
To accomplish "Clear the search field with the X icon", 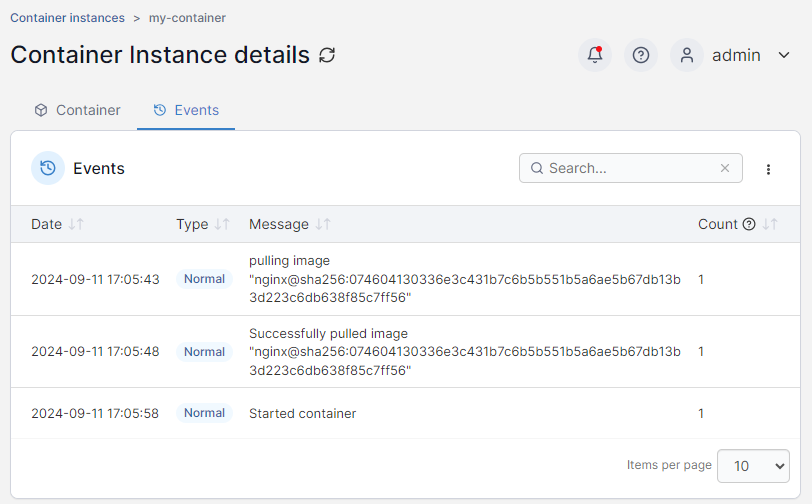I will click(725, 168).
